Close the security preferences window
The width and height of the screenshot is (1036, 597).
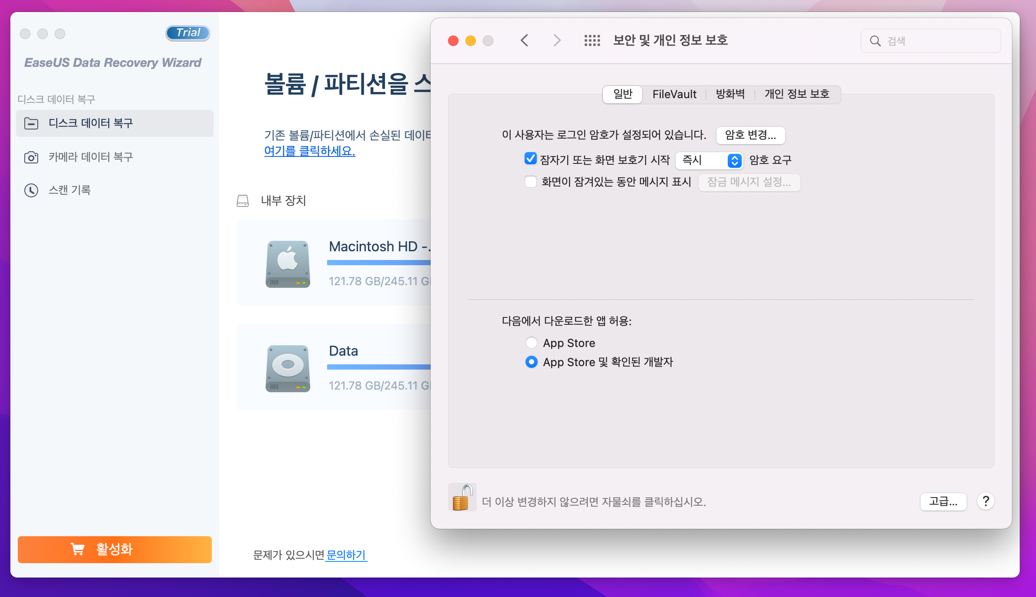[x=453, y=41]
